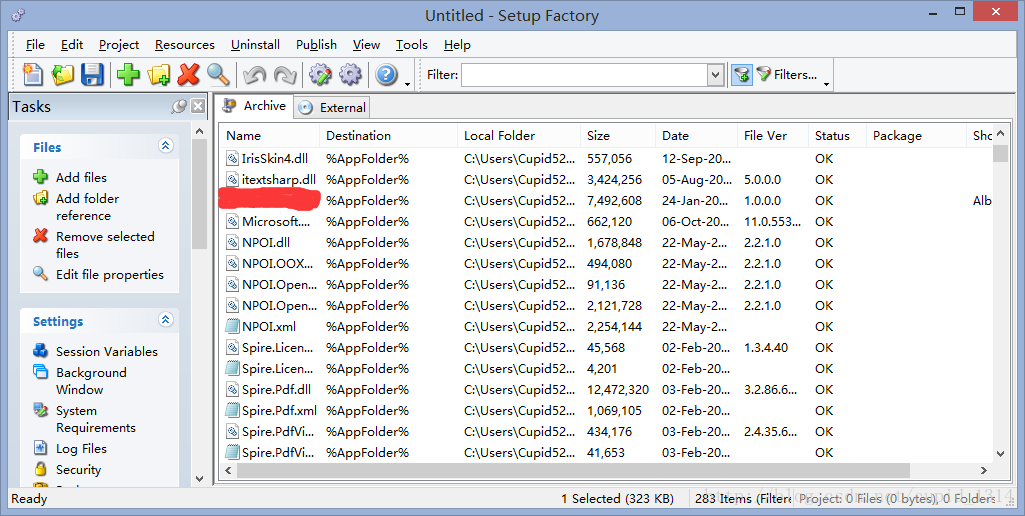This screenshot has height=516, width=1025.
Task: Pin the Tasks pane
Action: [x=178, y=107]
